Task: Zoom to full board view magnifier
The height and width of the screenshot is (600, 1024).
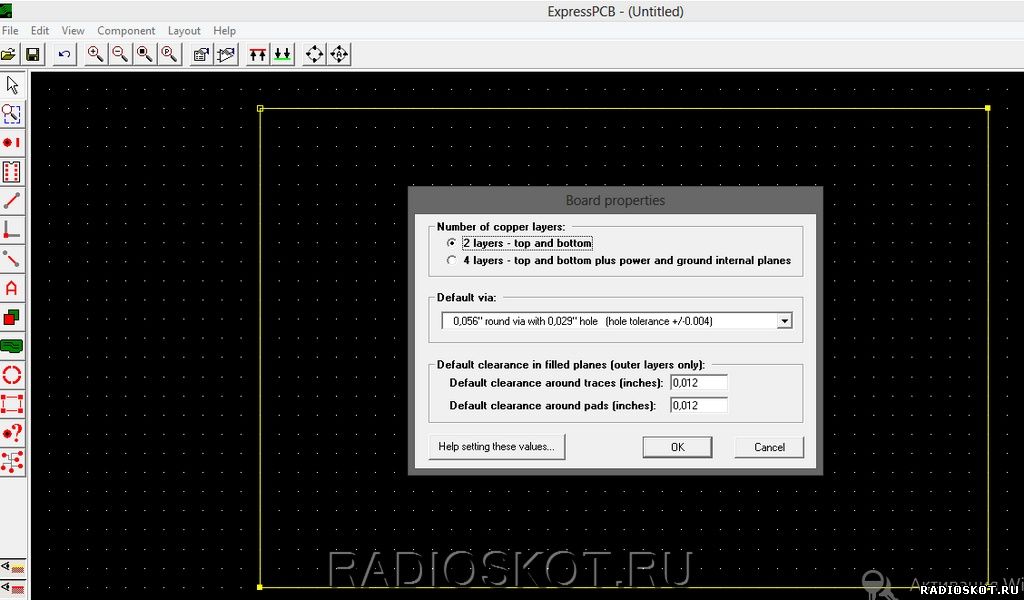Action: 145,54
